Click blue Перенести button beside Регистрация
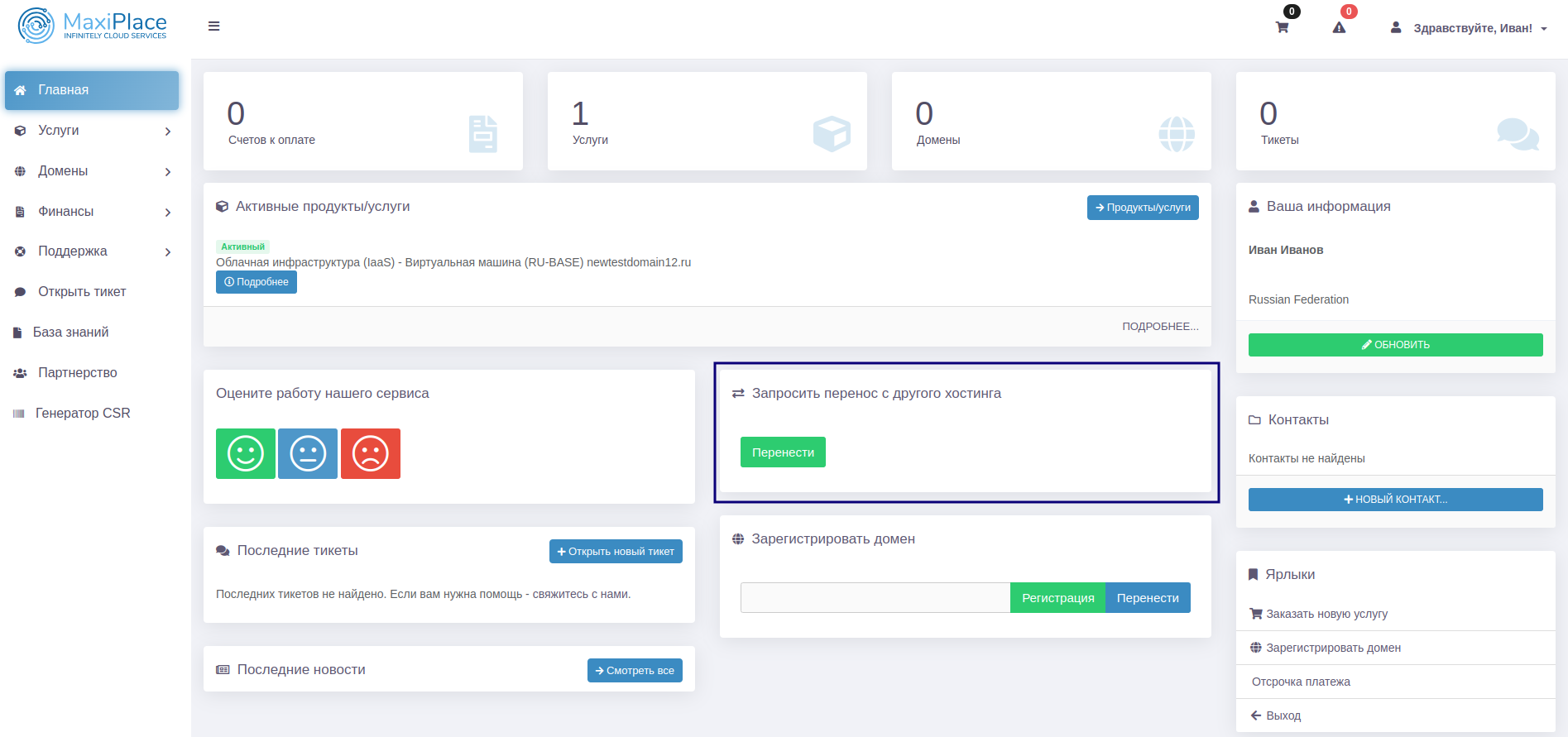 pos(1148,598)
